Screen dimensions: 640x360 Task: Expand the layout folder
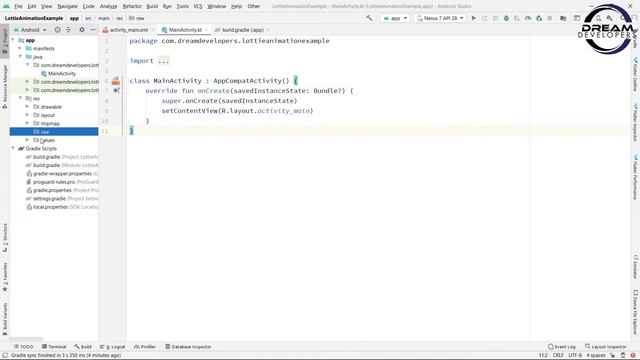[x=28, y=115]
